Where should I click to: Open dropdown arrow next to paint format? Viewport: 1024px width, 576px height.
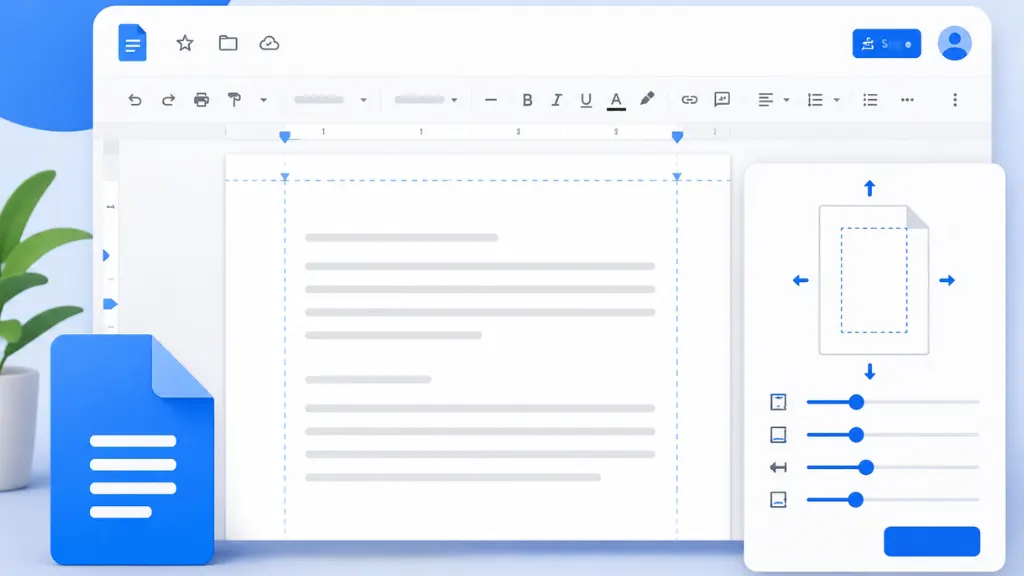coord(263,100)
